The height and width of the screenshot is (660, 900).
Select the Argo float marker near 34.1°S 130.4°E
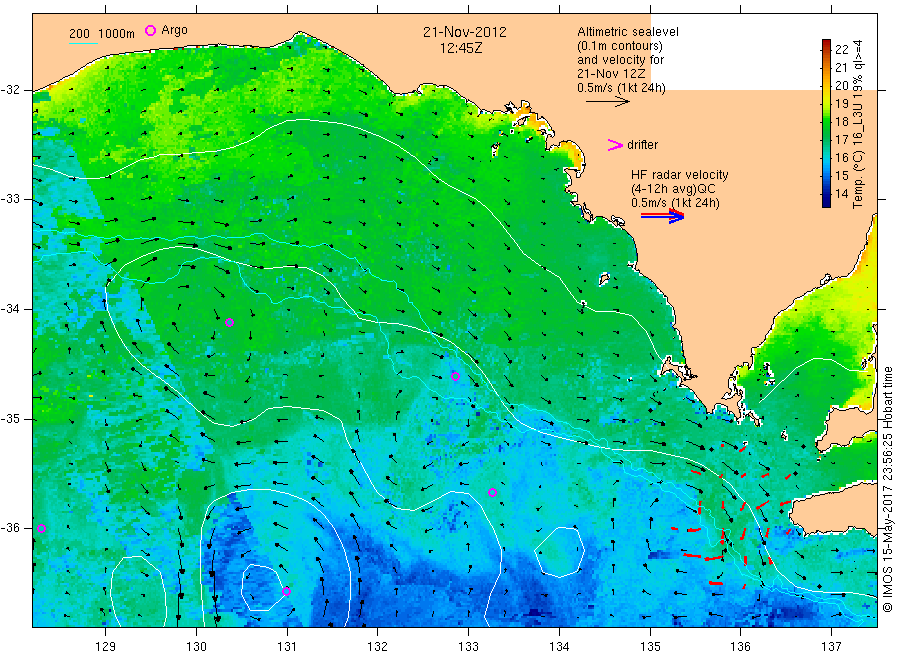[x=230, y=323]
